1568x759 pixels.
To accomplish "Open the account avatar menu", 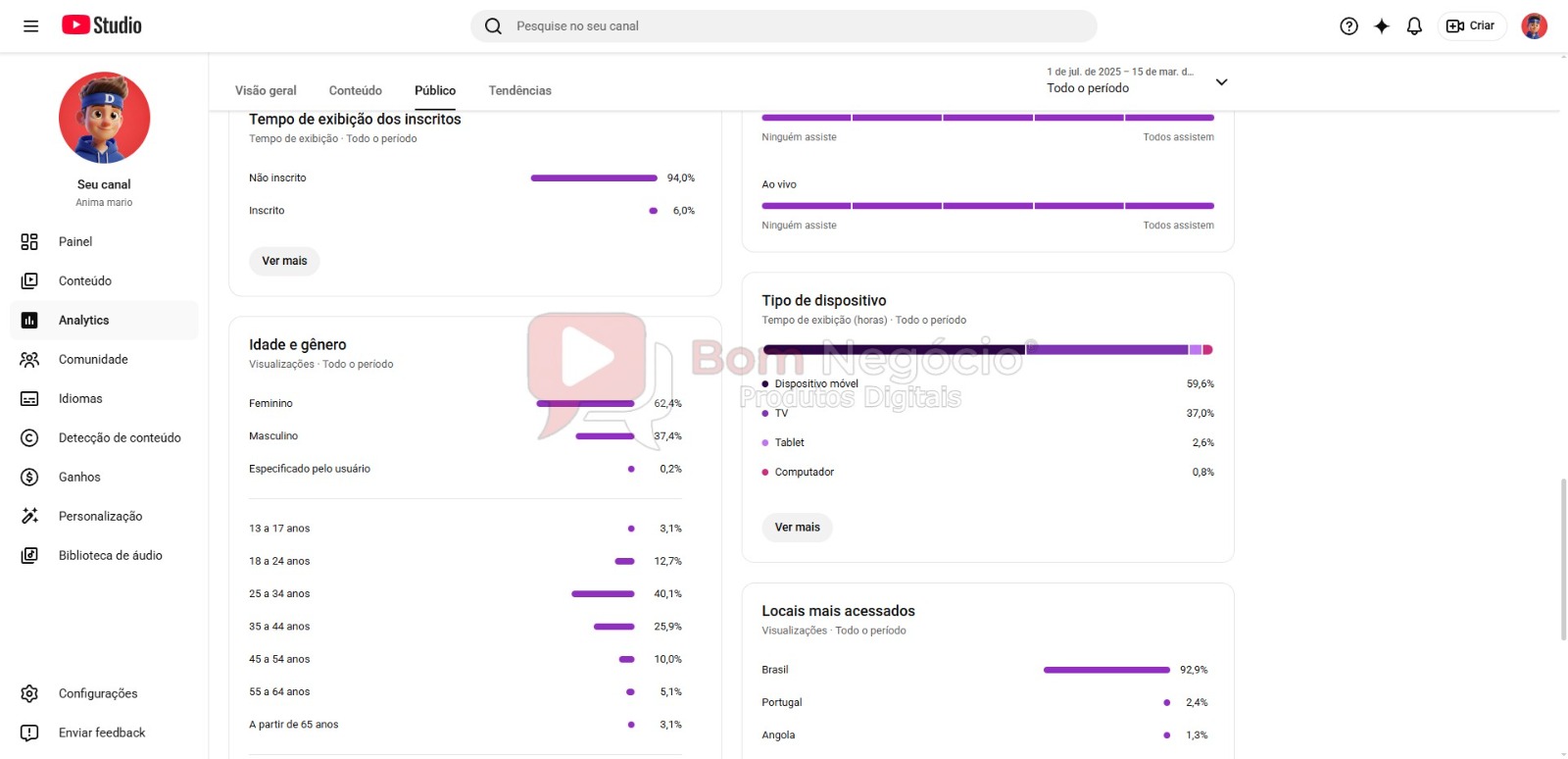I will click(x=1534, y=26).
